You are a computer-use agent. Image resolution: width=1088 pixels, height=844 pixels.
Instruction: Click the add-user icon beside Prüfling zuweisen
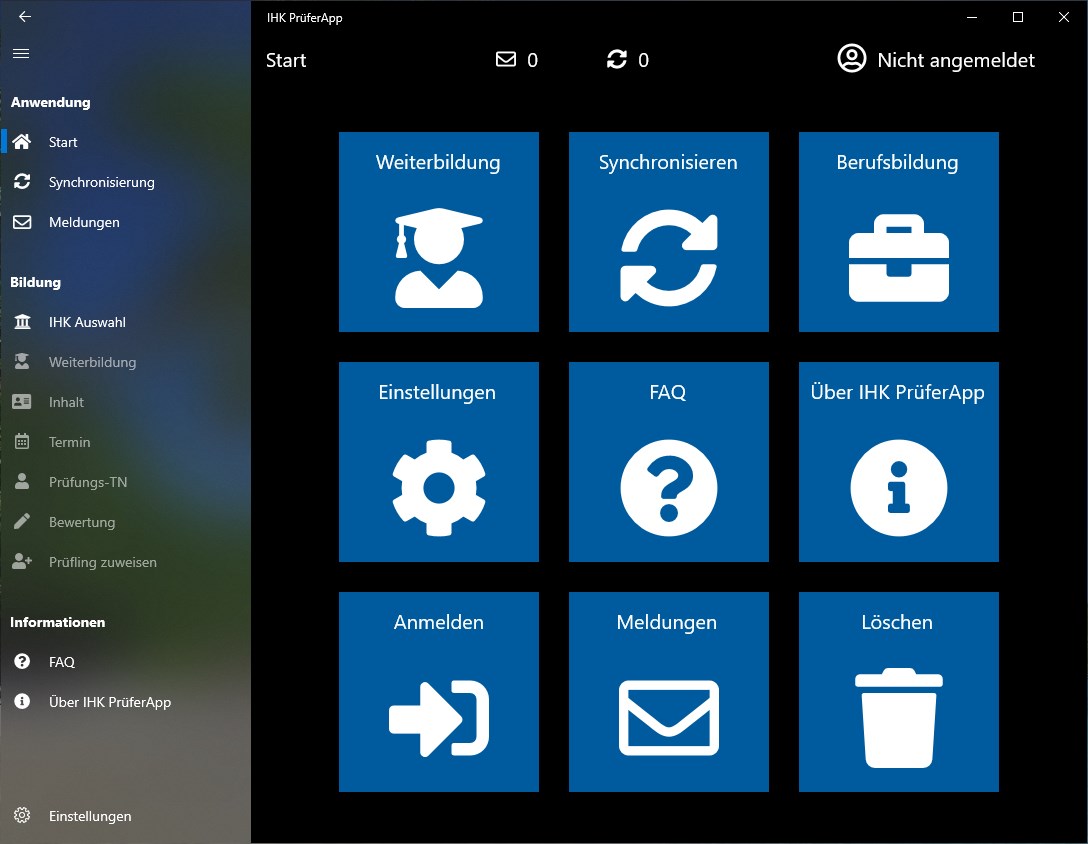pyautogui.click(x=22, y=562)
